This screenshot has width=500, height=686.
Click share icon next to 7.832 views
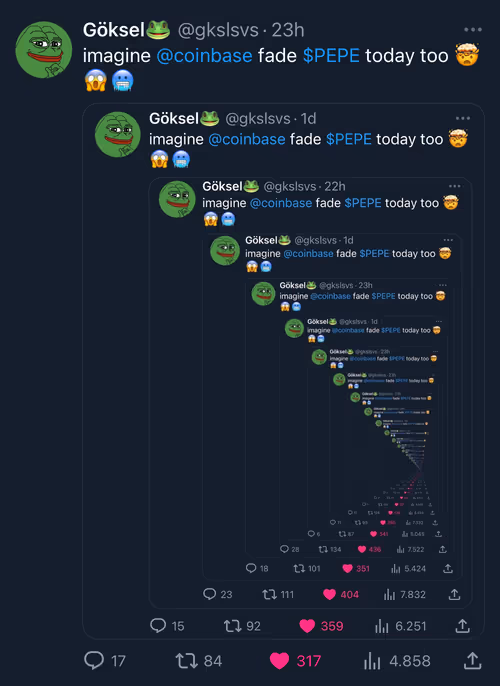pos(455,594)
